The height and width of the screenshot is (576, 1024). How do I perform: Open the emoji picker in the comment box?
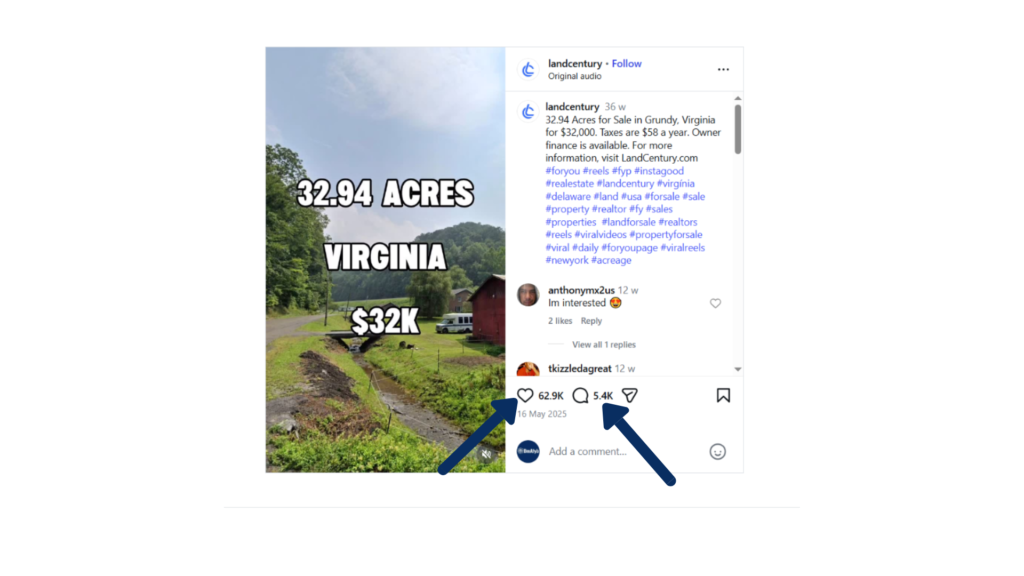[x=717, y=451]
